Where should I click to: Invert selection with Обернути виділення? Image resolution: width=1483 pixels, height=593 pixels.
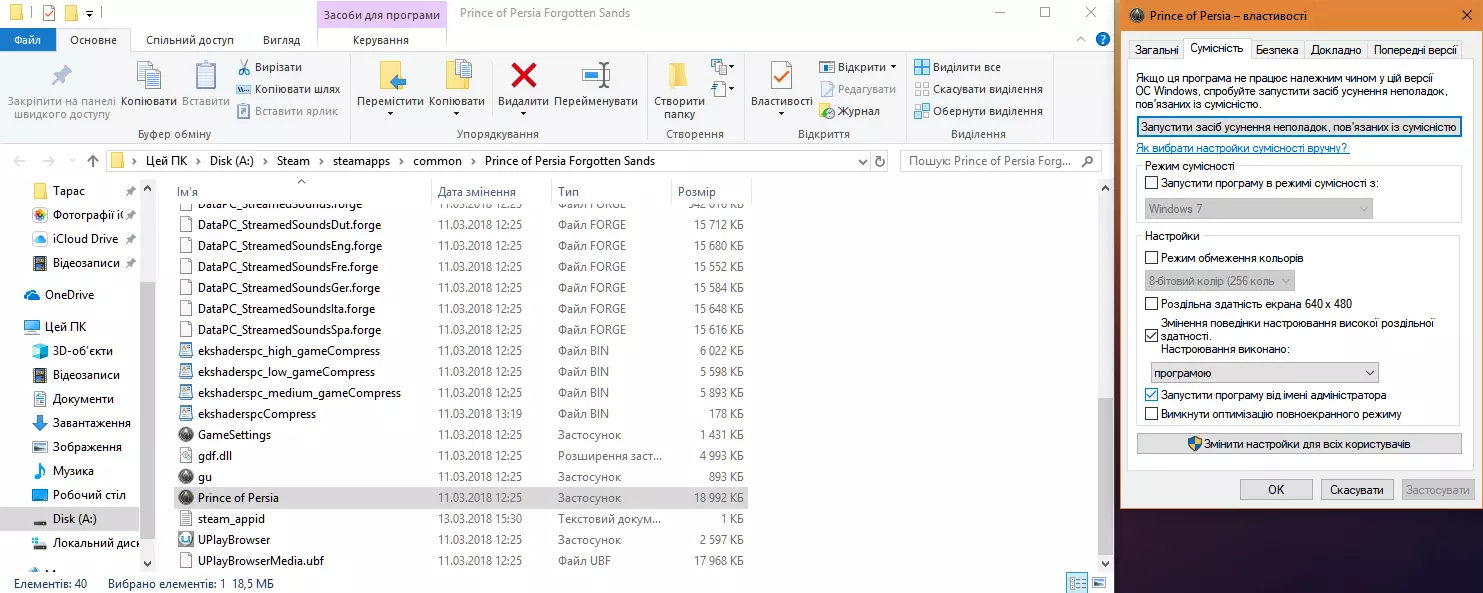979,111
